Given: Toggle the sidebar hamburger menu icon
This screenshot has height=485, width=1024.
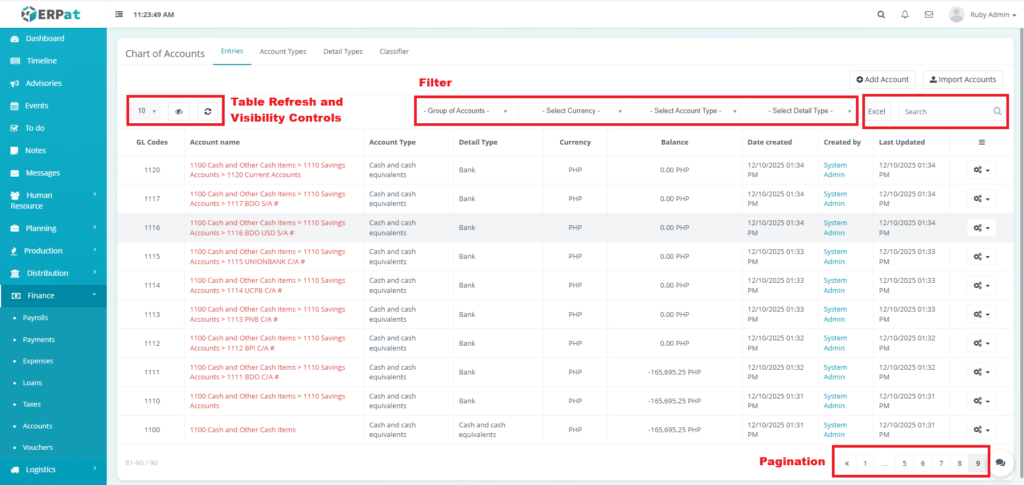Looking at the screenshot, I should 120,15.
